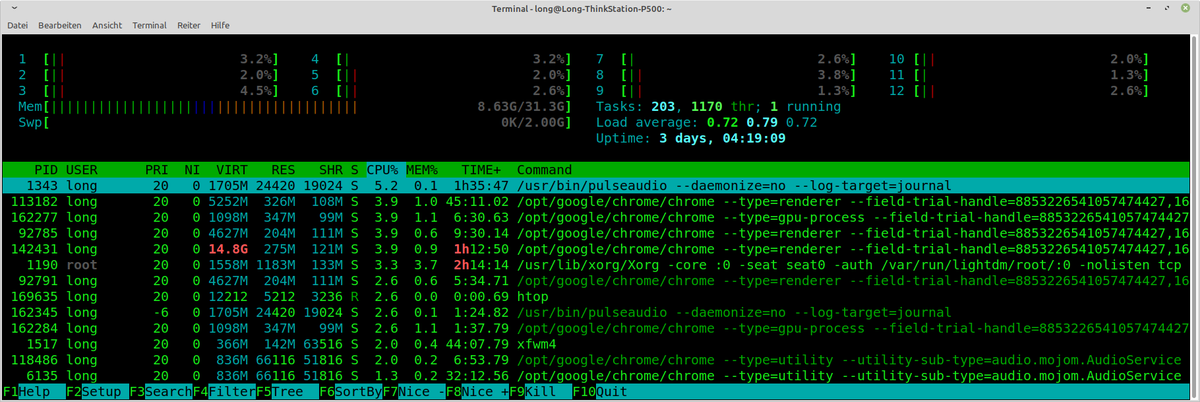This screenshot has height=402, width=1200.
Task: Click the Load average line
Action: tap(706, 122)
